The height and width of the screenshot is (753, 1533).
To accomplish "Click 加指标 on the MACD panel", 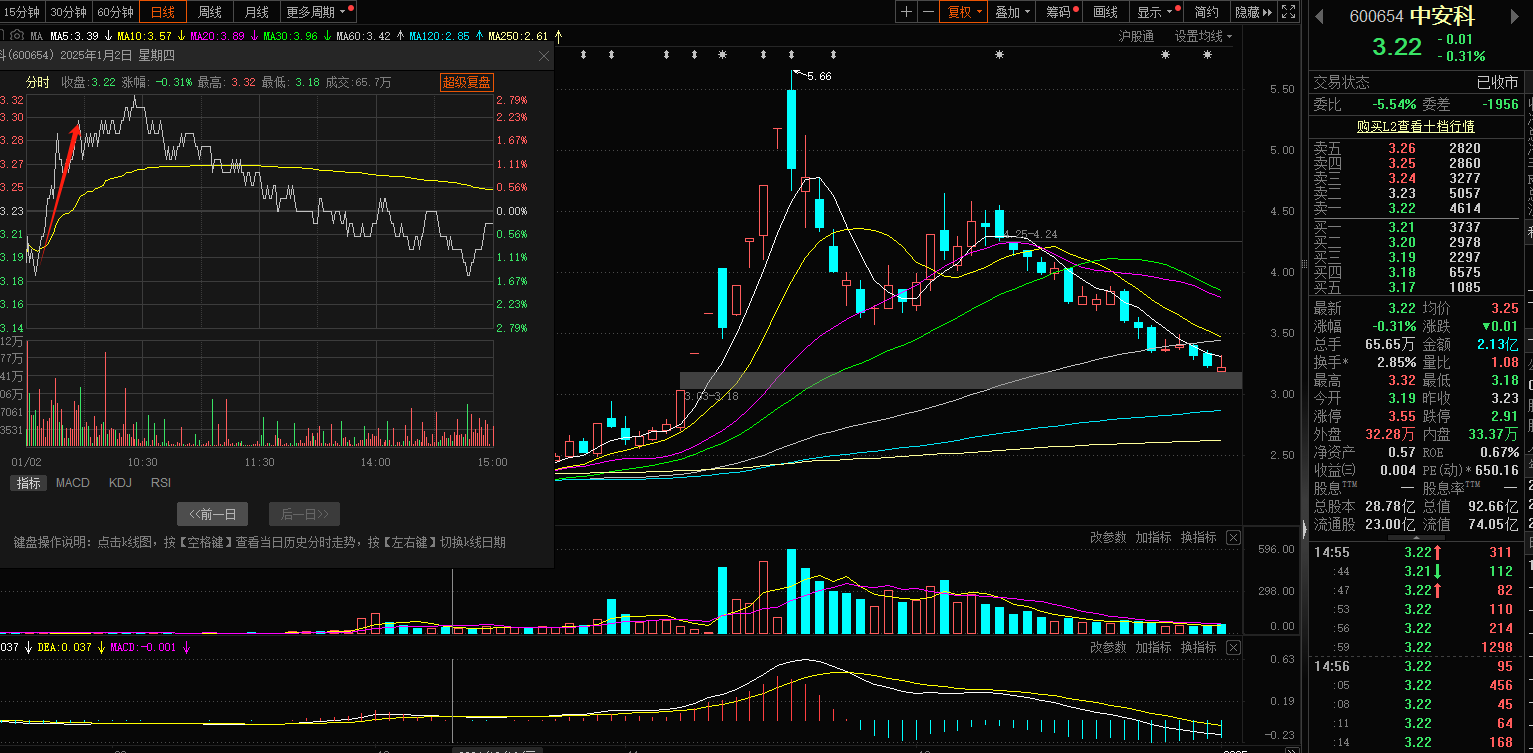I will (1153, 648).
